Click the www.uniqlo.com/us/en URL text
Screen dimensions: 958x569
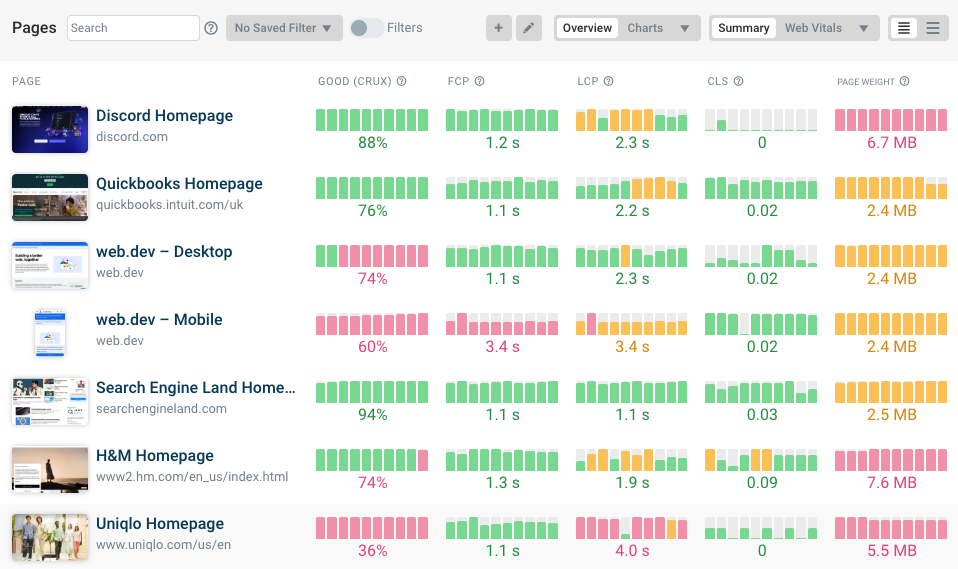click(163, 545)
